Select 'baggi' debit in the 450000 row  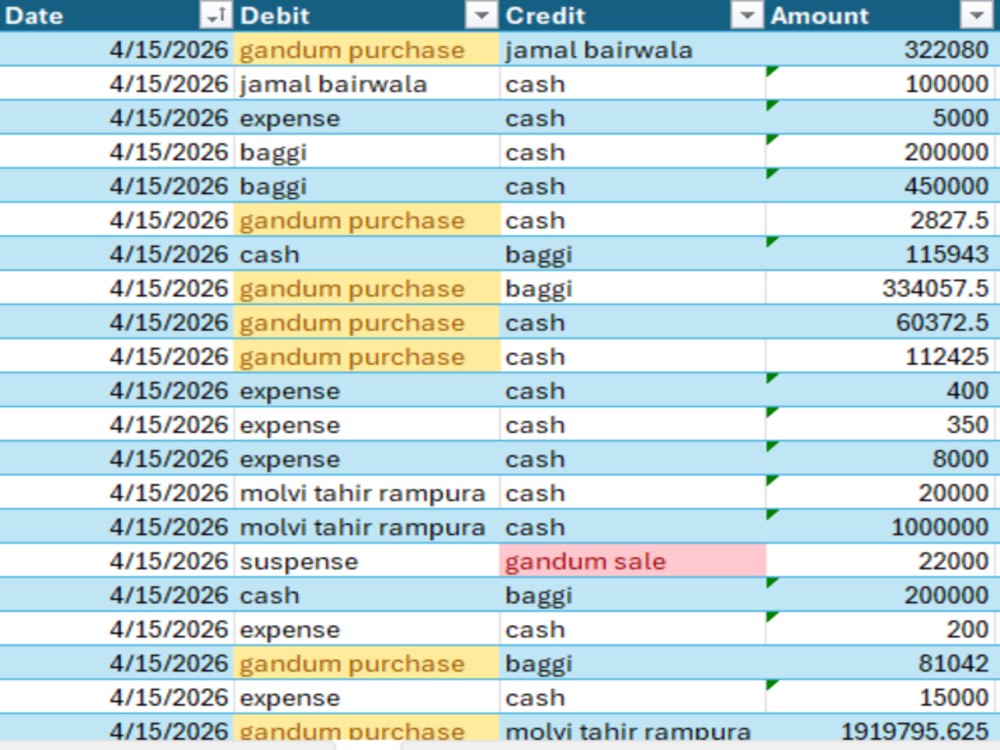pos(367,186)
